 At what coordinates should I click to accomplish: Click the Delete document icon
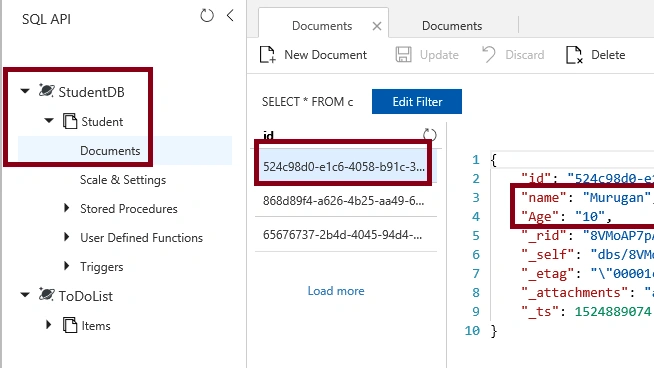click(574, 55)
